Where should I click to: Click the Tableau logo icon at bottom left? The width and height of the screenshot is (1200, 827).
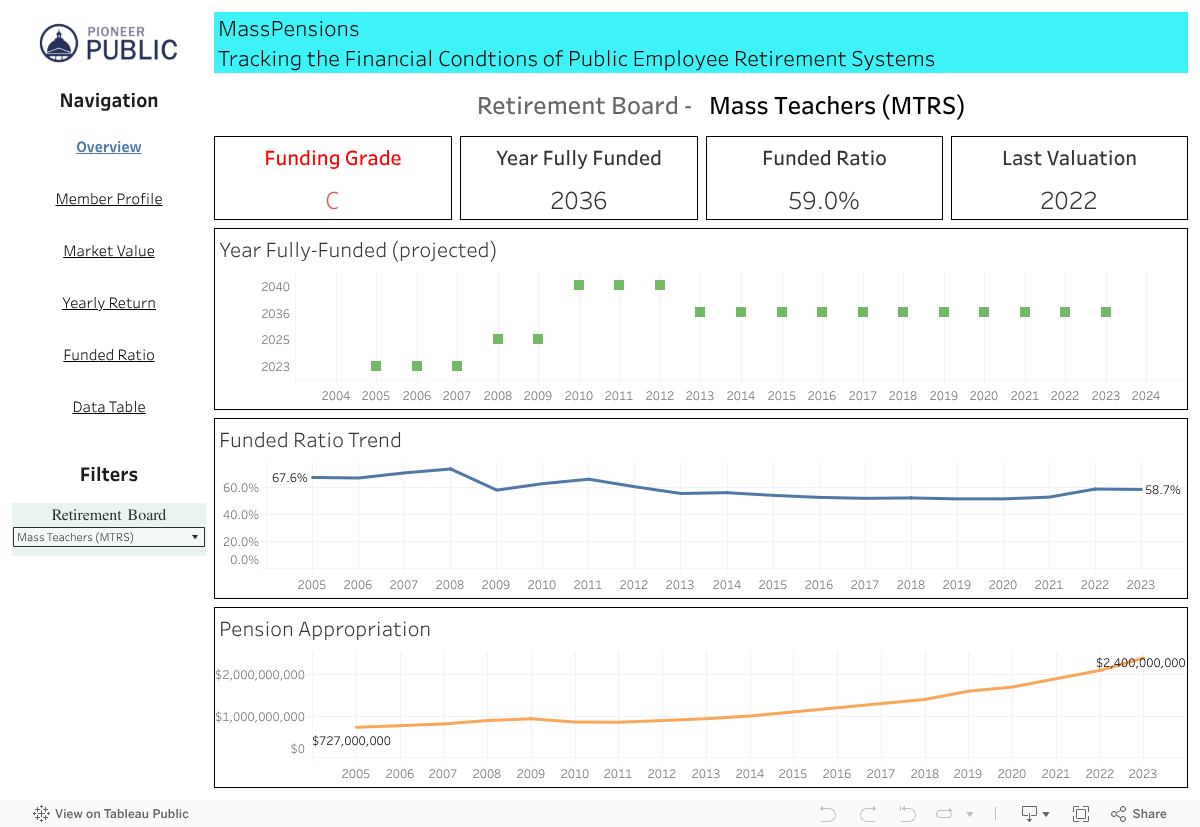pyautogui.click(x=42, y=814)
